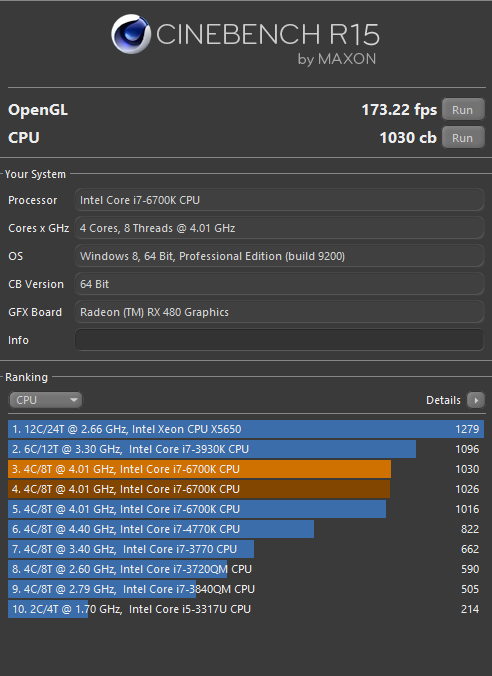Select ranking row Intel Core i7-3930K

click(246, 449)
